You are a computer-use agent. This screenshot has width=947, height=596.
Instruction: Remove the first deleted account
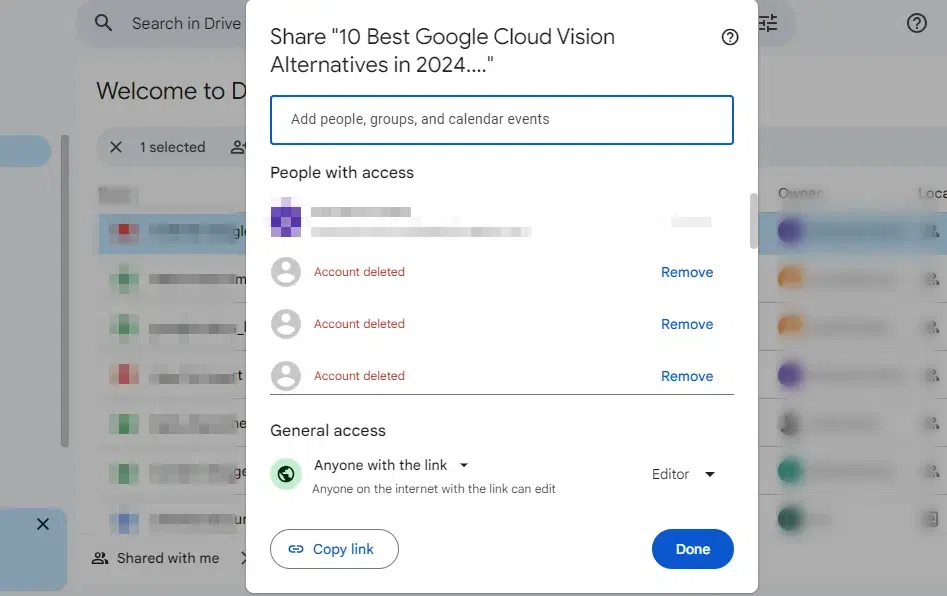(687, 272)
